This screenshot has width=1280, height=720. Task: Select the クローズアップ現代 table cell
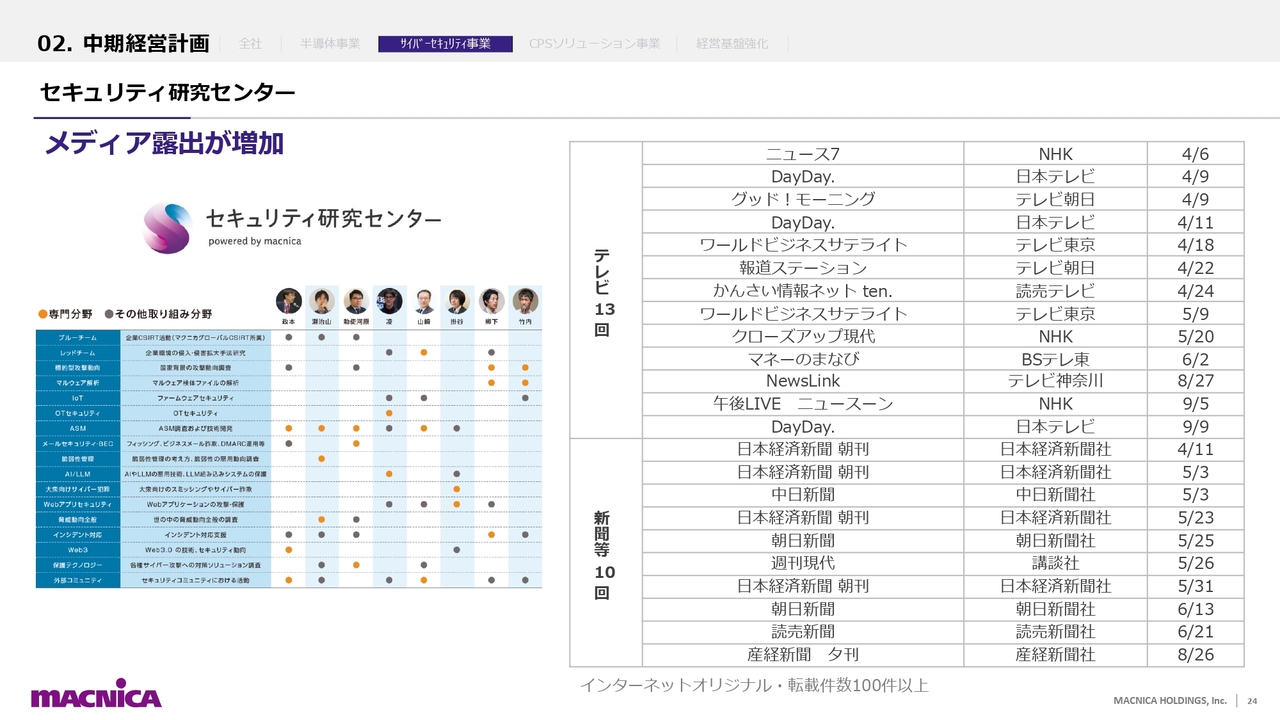pyautogui.click(x=803, y=336)
